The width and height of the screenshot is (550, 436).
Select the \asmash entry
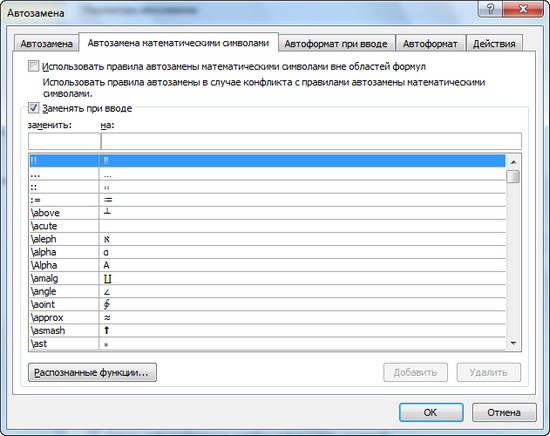[267, 330]
